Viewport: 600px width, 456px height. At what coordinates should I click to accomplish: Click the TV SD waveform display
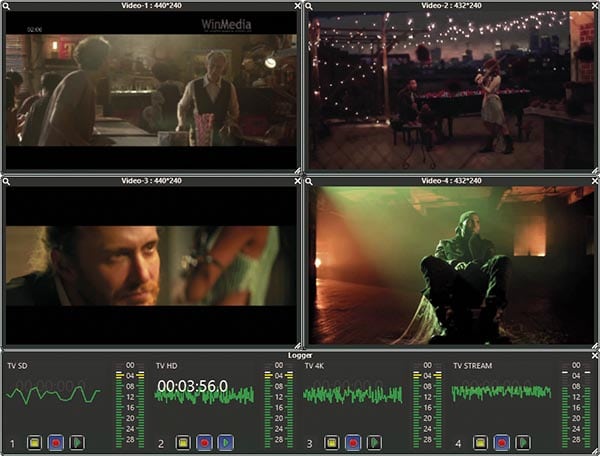tap(54, 395)
